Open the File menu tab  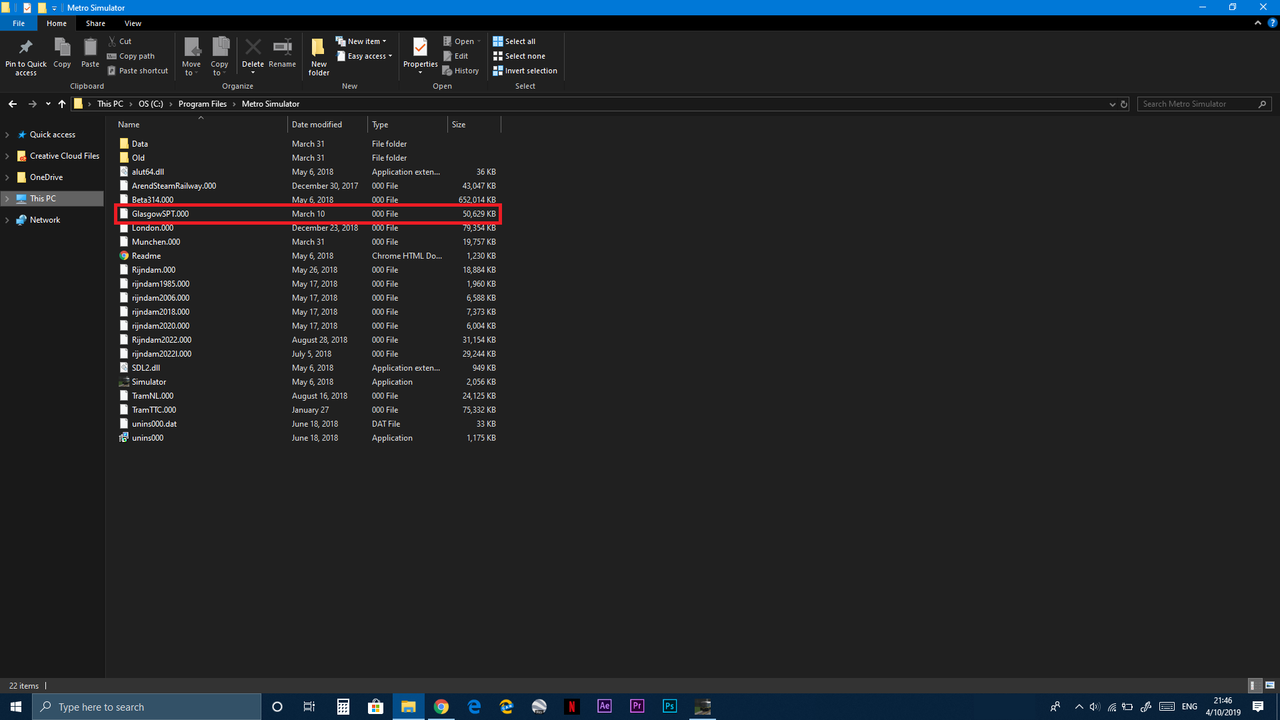[x=18, y=23]
